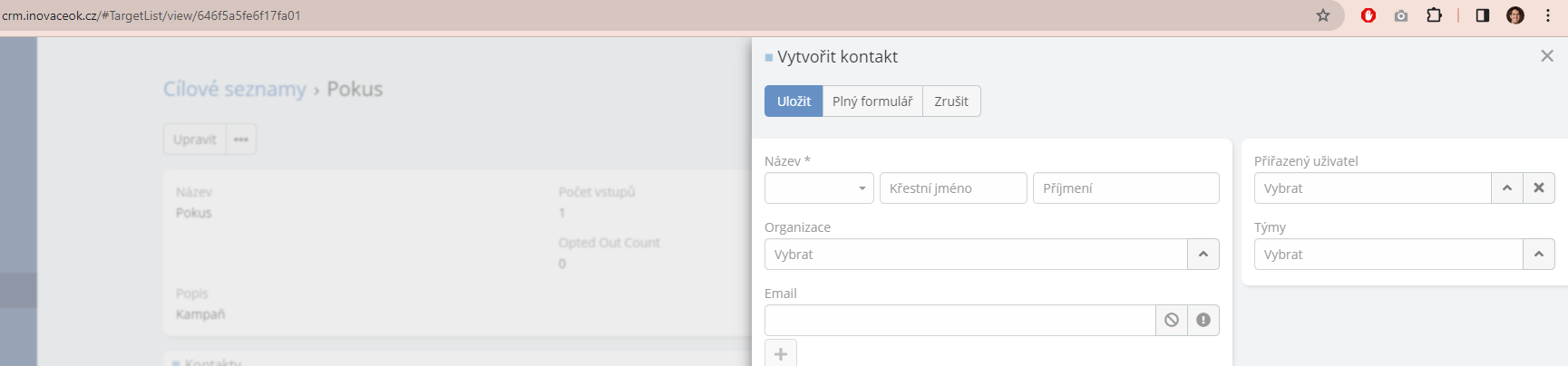Open the Opera red extension icon

click(1368, 15)
